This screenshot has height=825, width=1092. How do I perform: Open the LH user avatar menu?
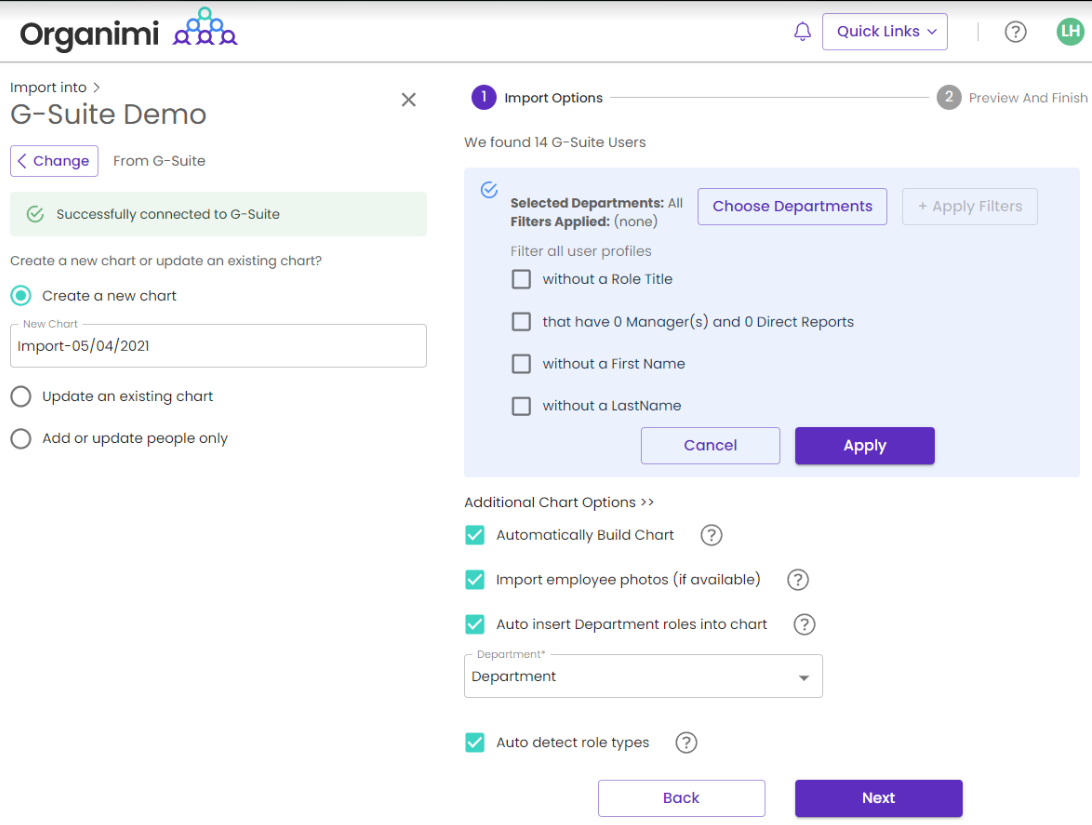(x=1070, y=32)
